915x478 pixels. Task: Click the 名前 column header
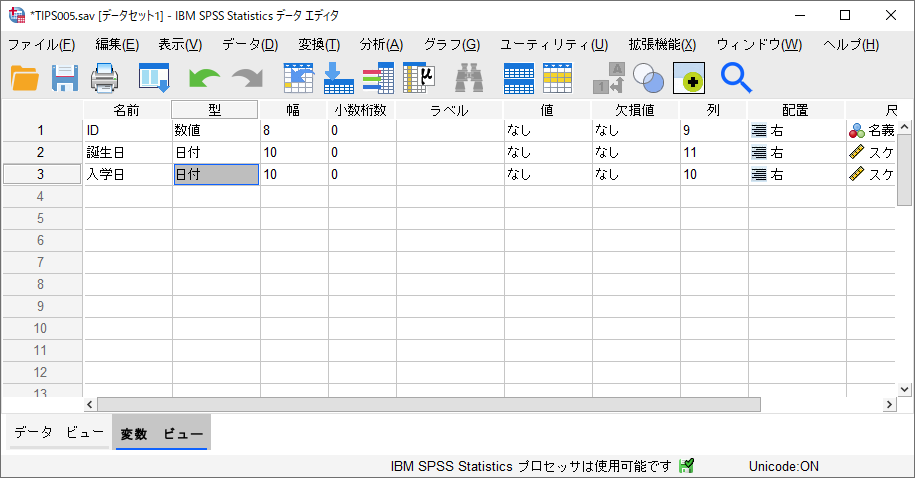(127, 110)
